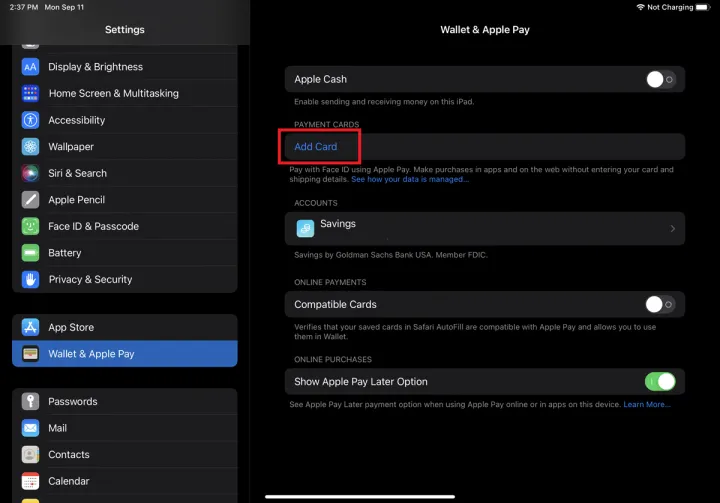This screenshot has width=720, height=503.
Task: Tap the Accessibility icon in sidebar
Action: [30, 120]
